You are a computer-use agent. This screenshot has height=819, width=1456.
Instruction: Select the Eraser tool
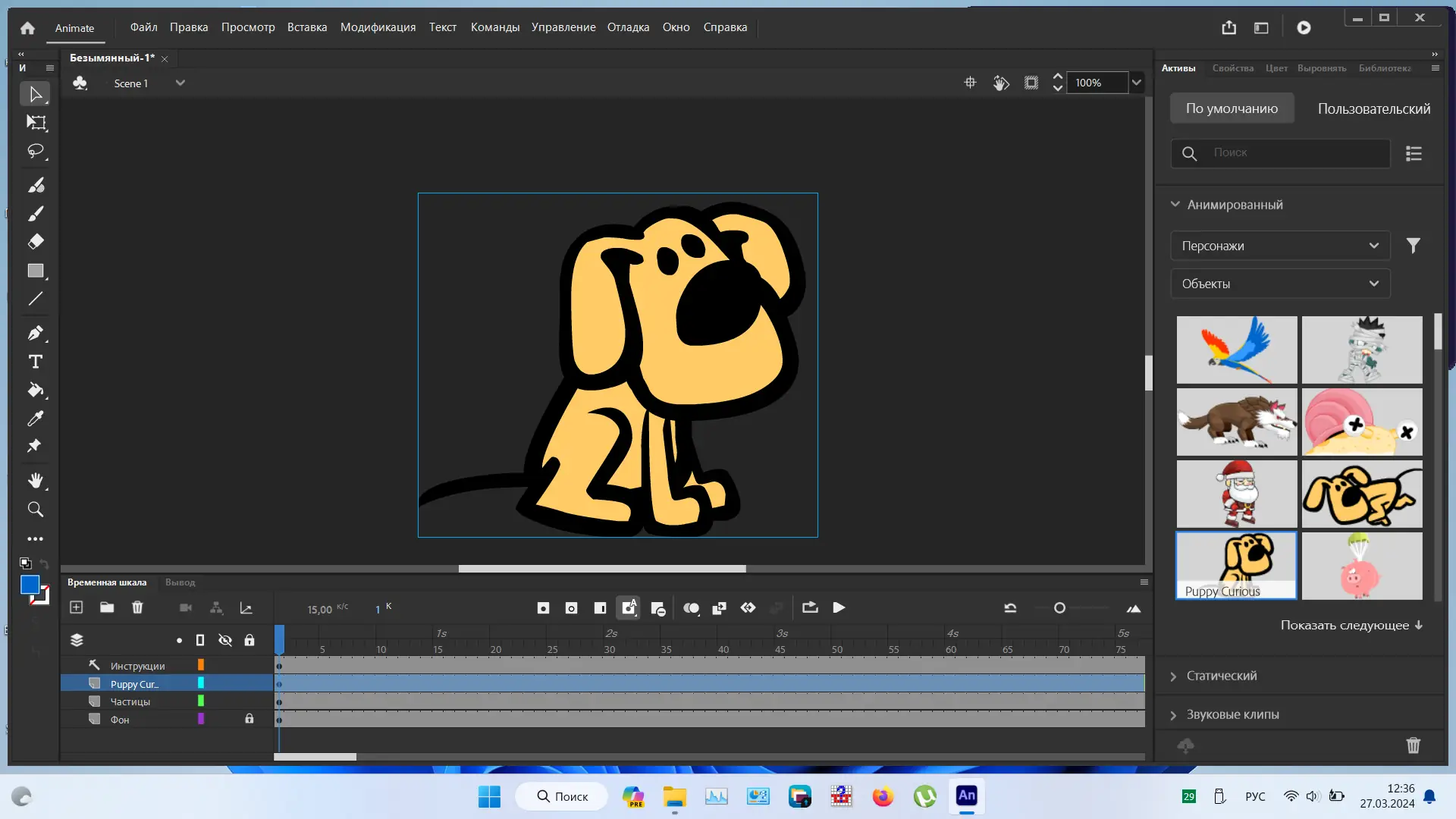pos(36,242)
